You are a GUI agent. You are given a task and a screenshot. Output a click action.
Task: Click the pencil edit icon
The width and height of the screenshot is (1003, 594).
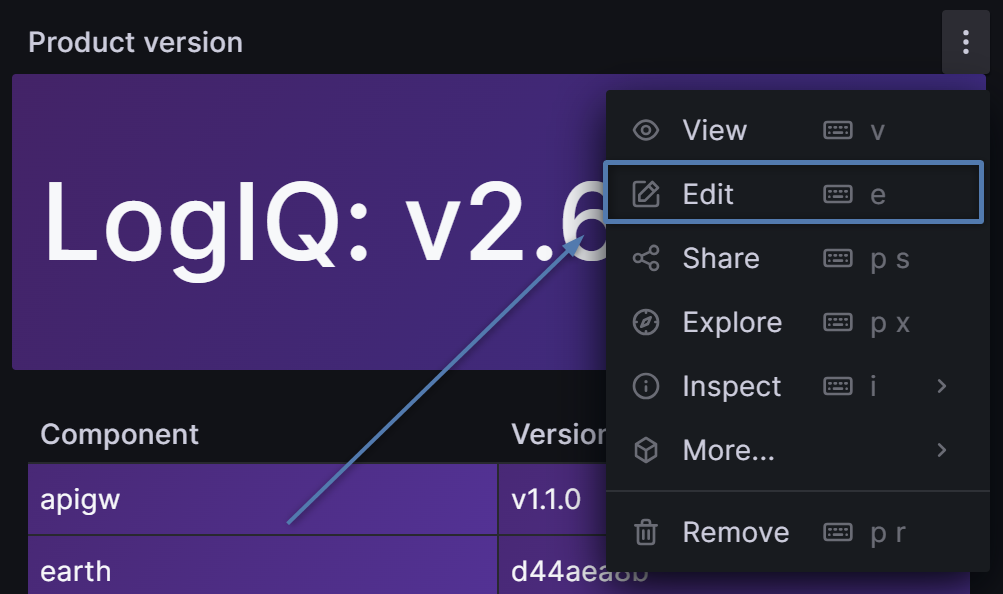click(x=647, y=194)
